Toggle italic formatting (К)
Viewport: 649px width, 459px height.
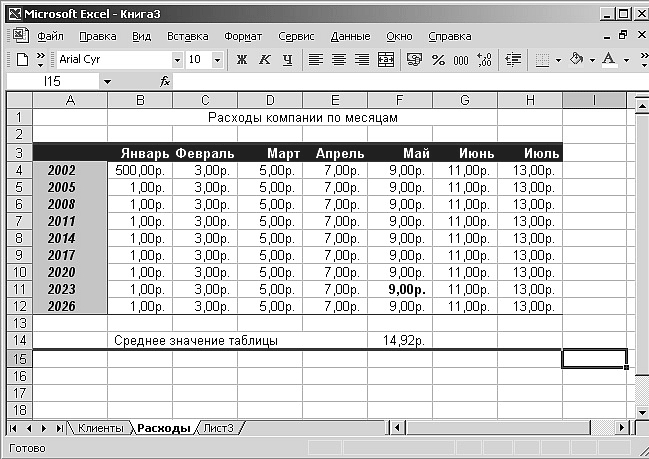[264, 60]
